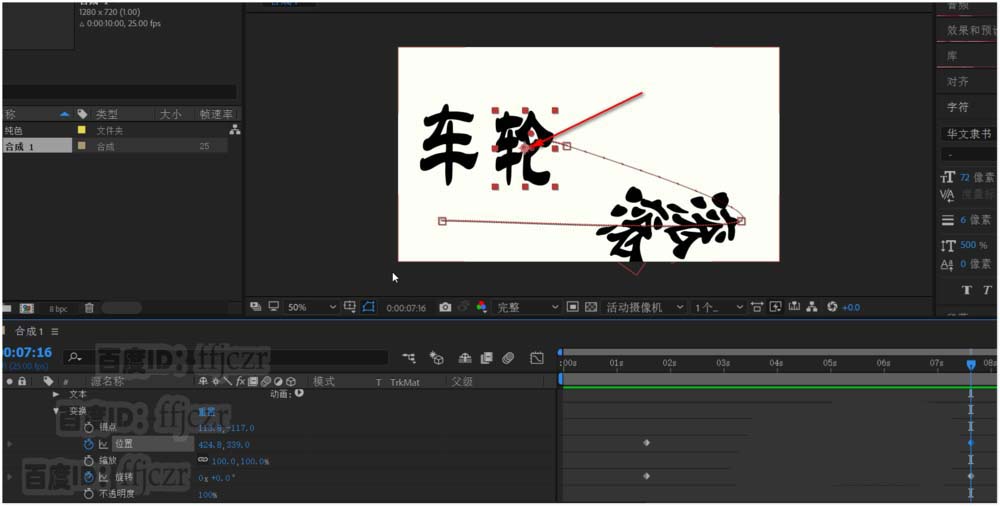
Task: Click the always preview this view icon
Action: click(255, 307)
